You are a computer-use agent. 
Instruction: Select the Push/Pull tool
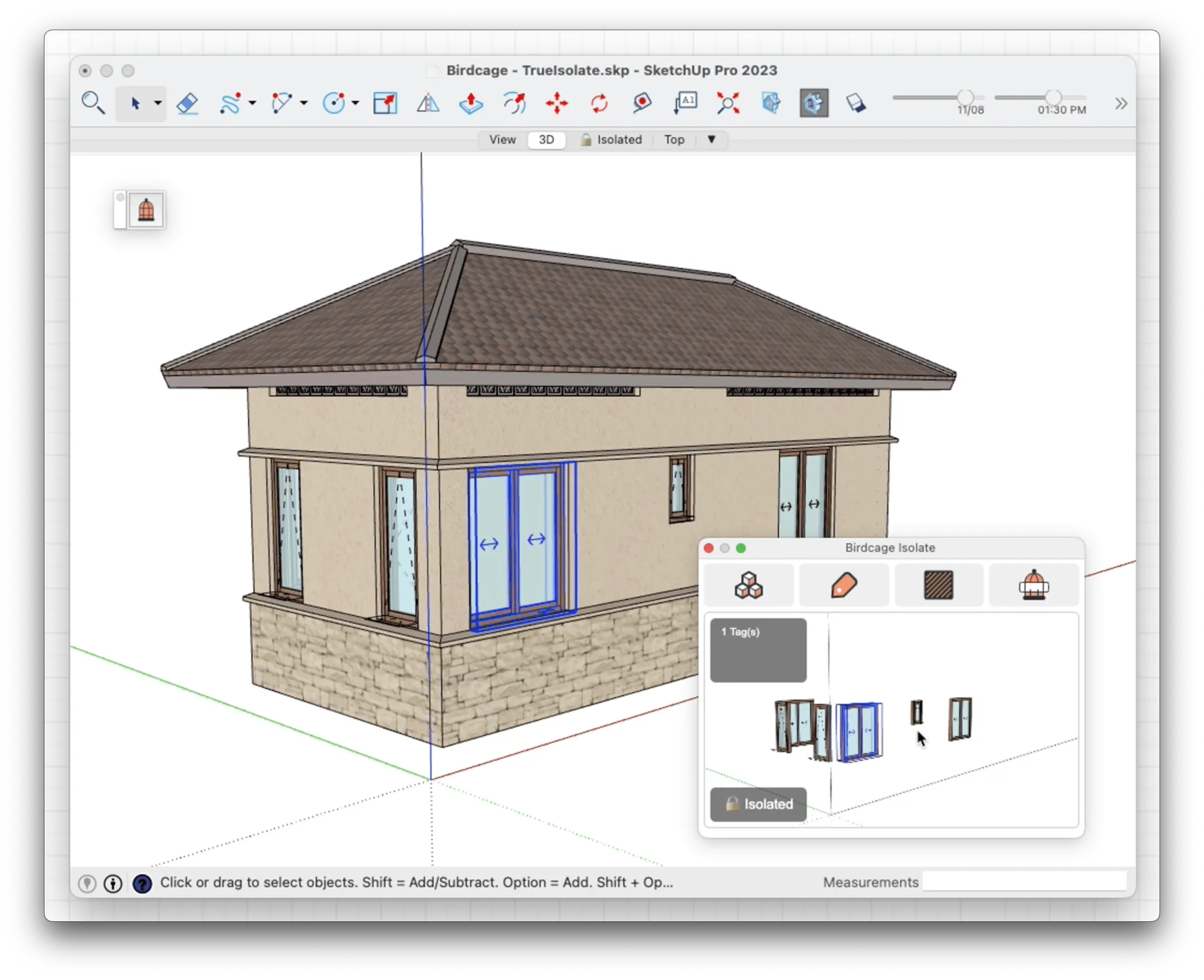(x=471, y=103)
